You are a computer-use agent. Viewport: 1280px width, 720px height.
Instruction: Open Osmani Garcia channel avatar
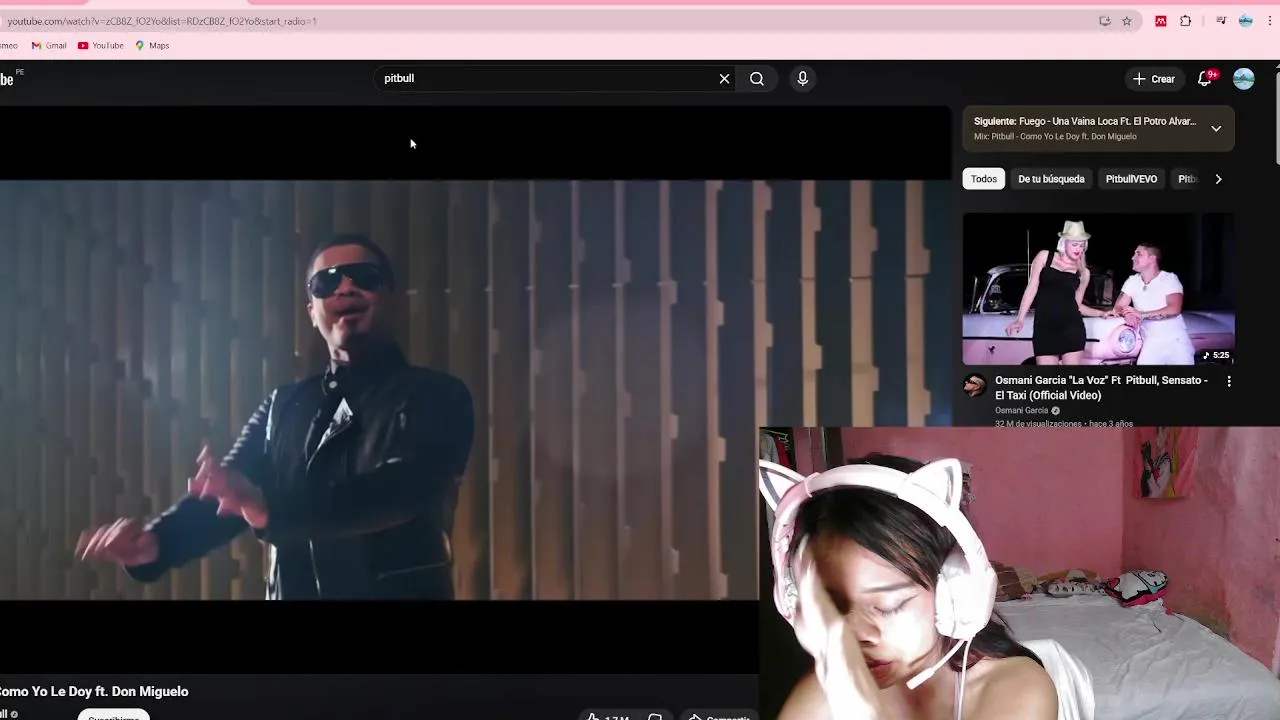(x=974, y=386)
